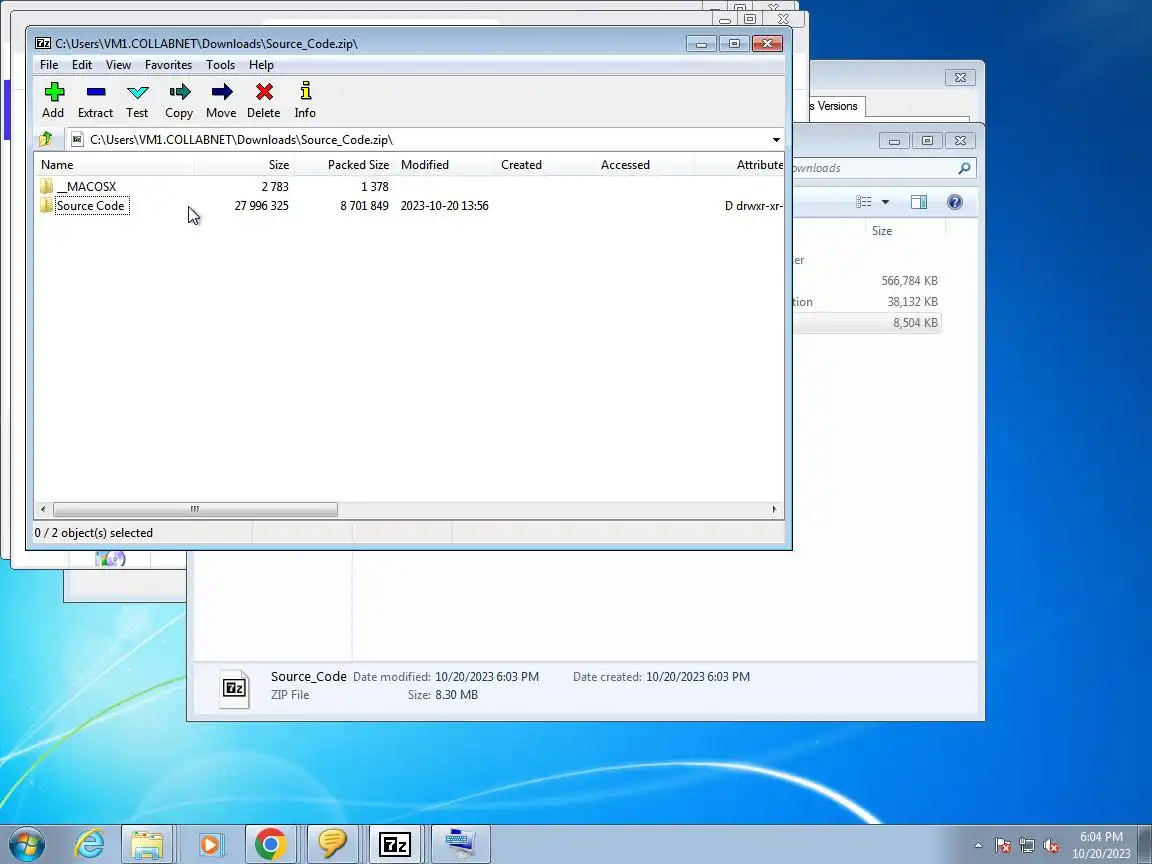Click the 2023-10-20 13:56 modified date
The width and height of the screenshot is (1152, 864).
point(444,206)
